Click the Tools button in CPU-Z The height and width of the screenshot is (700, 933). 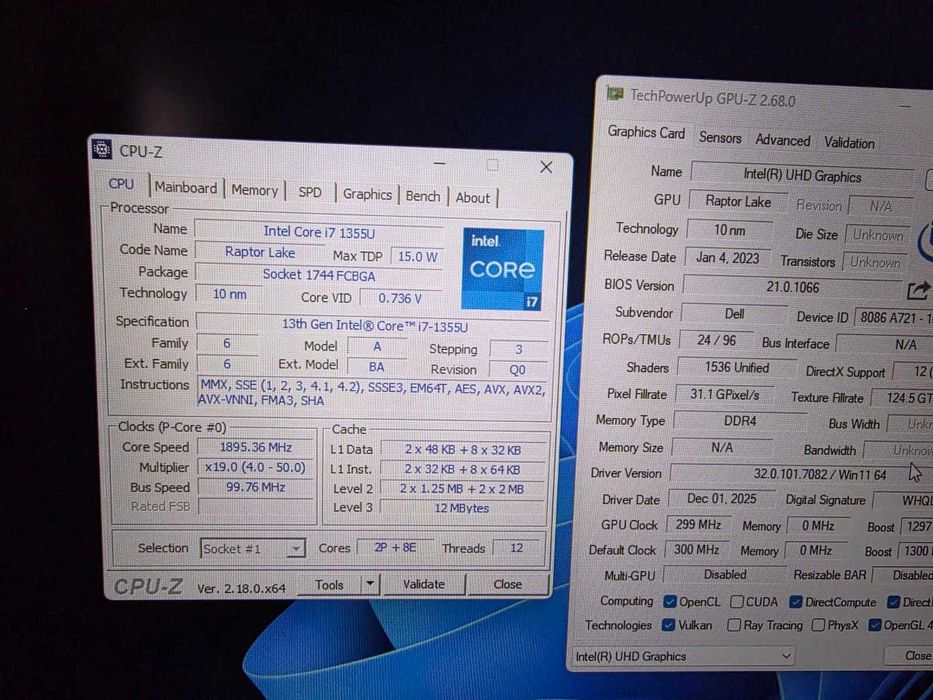pos(329,585)
